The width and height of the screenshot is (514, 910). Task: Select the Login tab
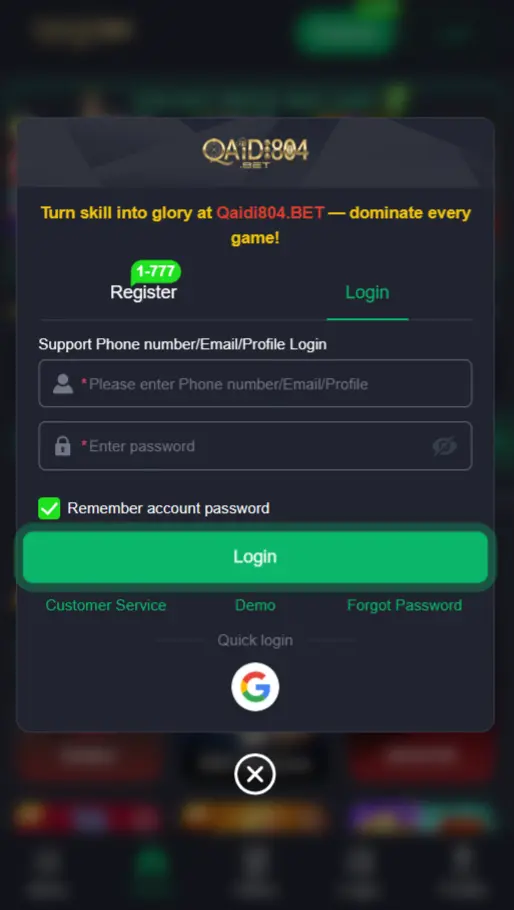tap(367, 292)
